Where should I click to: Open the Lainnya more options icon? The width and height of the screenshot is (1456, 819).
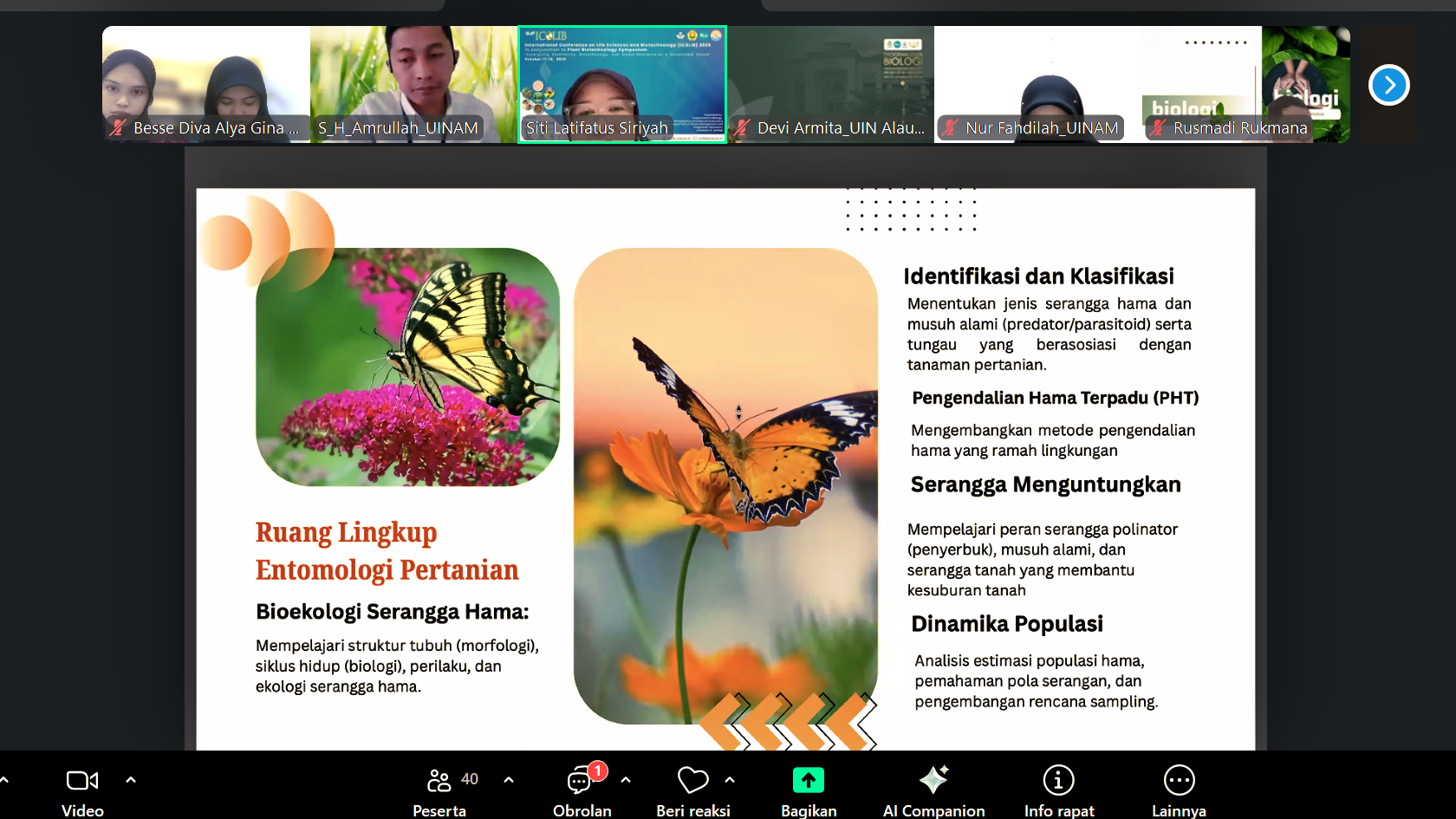point(1179,780)
